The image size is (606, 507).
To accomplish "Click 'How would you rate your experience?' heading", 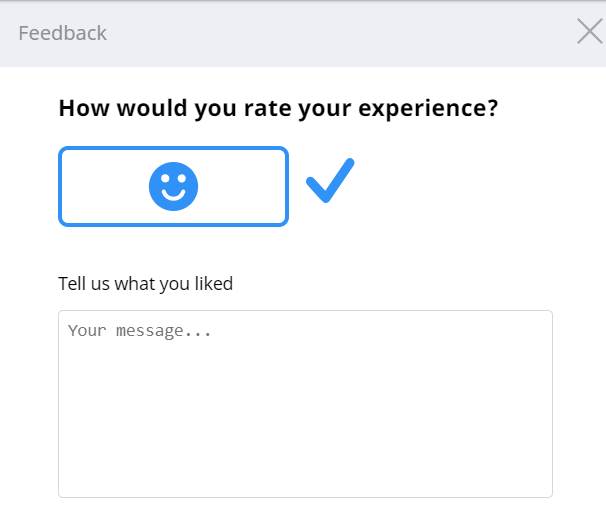I will coord(278,108).
